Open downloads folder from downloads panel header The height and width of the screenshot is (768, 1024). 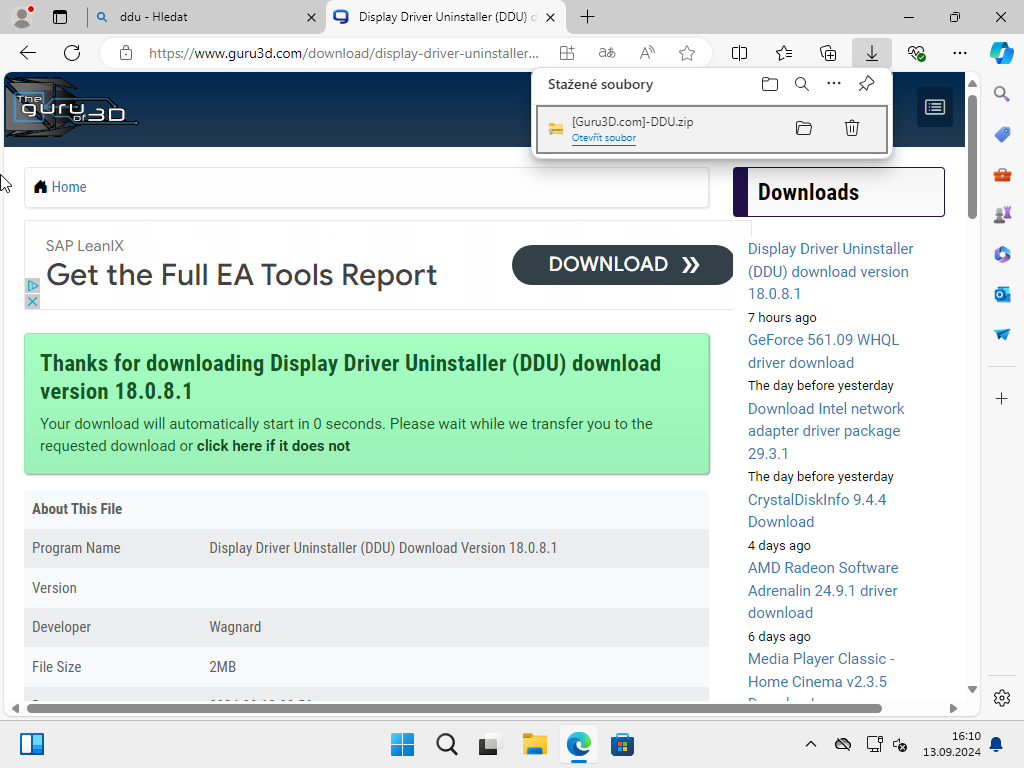click(769, 84)
